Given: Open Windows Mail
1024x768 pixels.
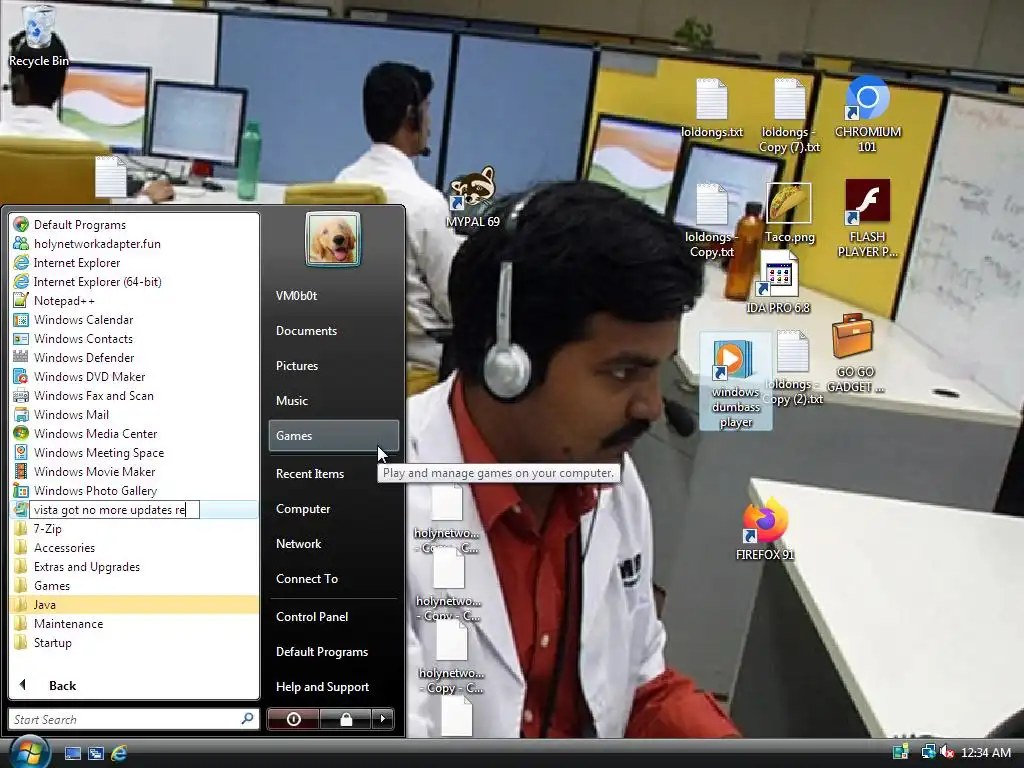Looking at the screenshot, I should (x=134, y=414).
